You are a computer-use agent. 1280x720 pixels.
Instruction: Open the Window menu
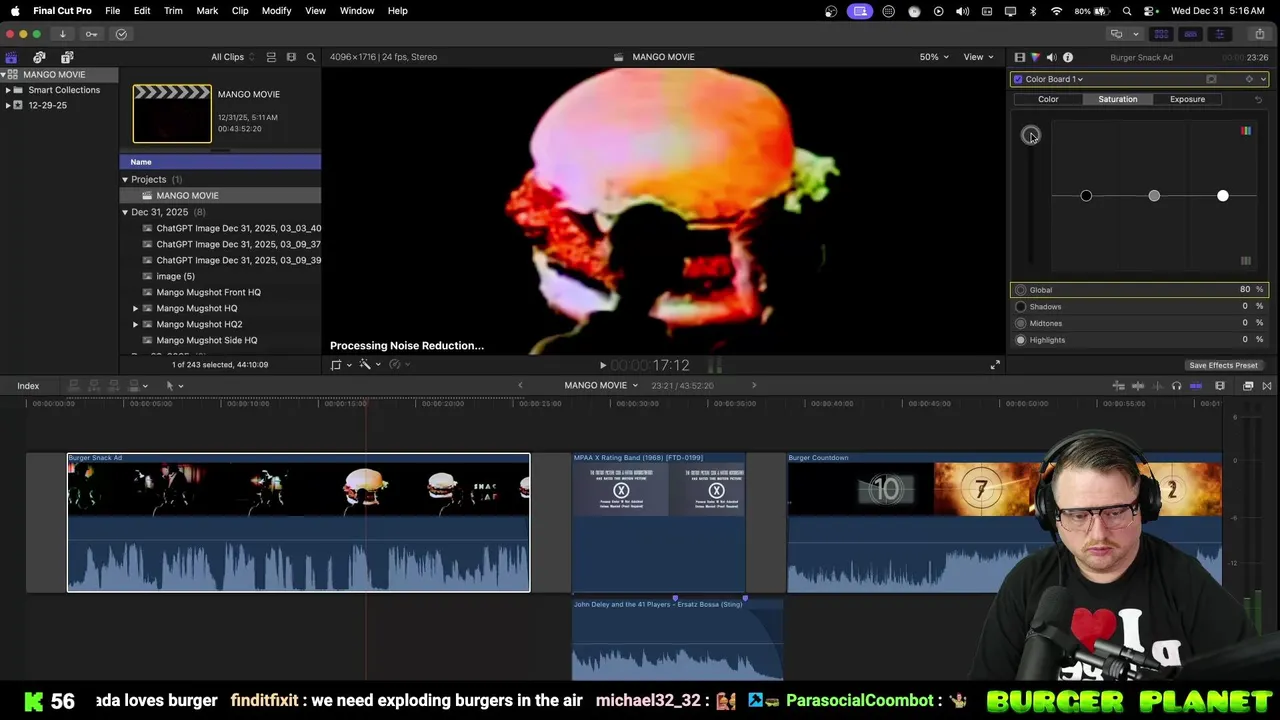coord(357,11)
